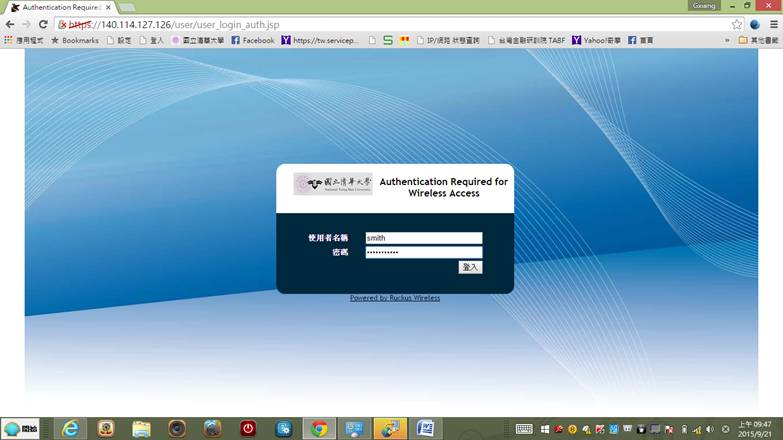The image size is (783, 440).
Task: Select the Authentication Required browser tab
Action: [x=60, y=7]
